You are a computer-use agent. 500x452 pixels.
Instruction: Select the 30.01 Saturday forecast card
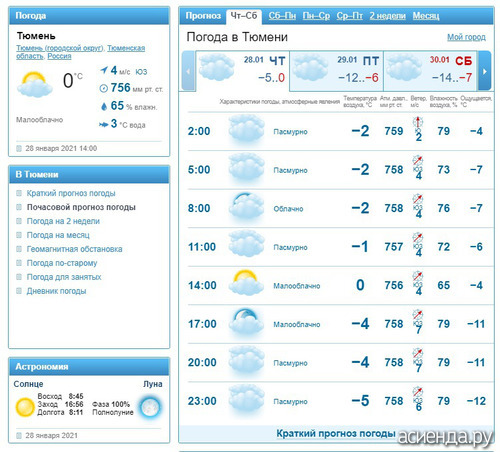(x=431, y=70)
